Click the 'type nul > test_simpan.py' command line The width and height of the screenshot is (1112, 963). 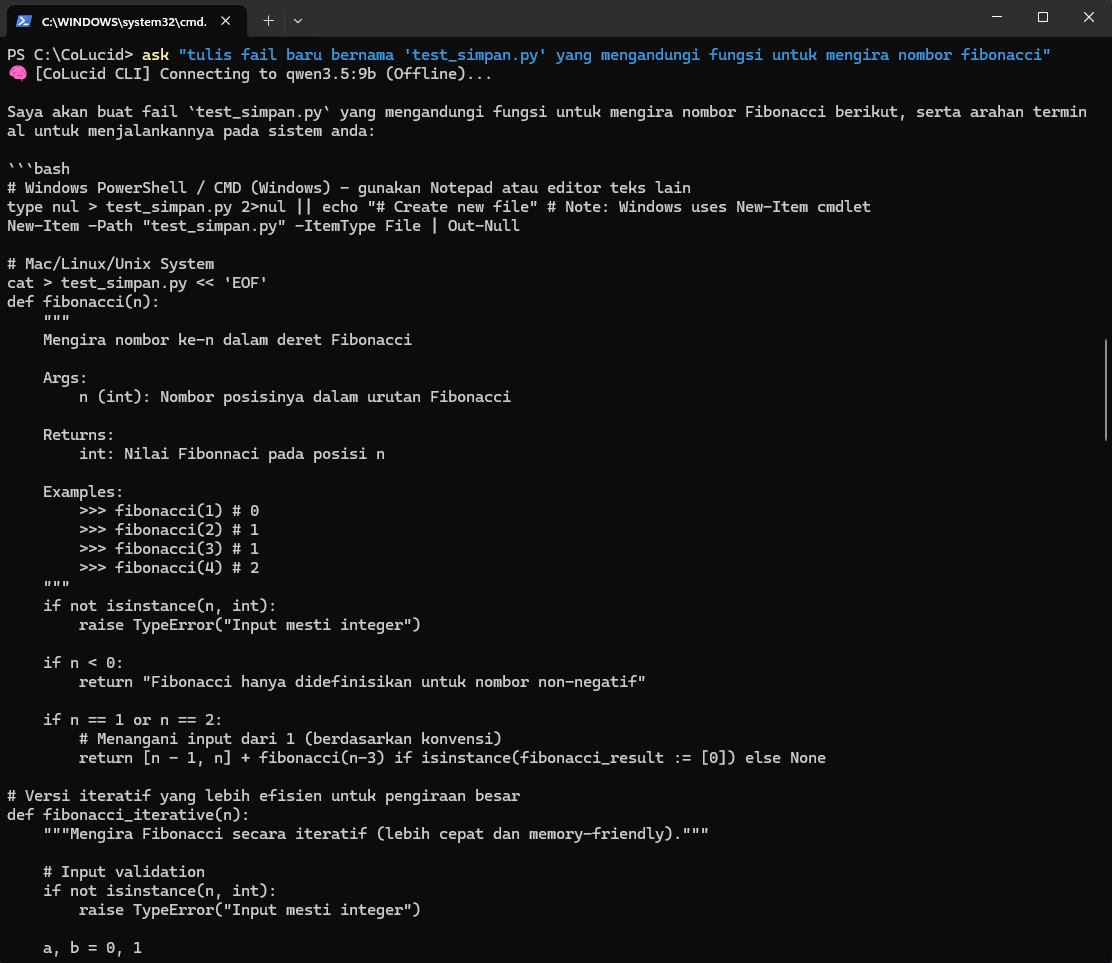coord(438,206)
